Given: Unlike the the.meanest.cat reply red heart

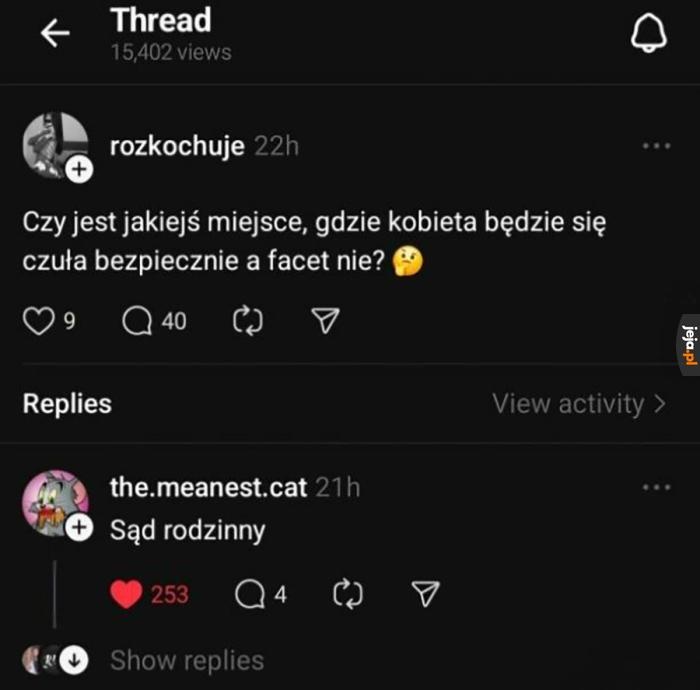Looking at the screenshot, I should (126, 595).
